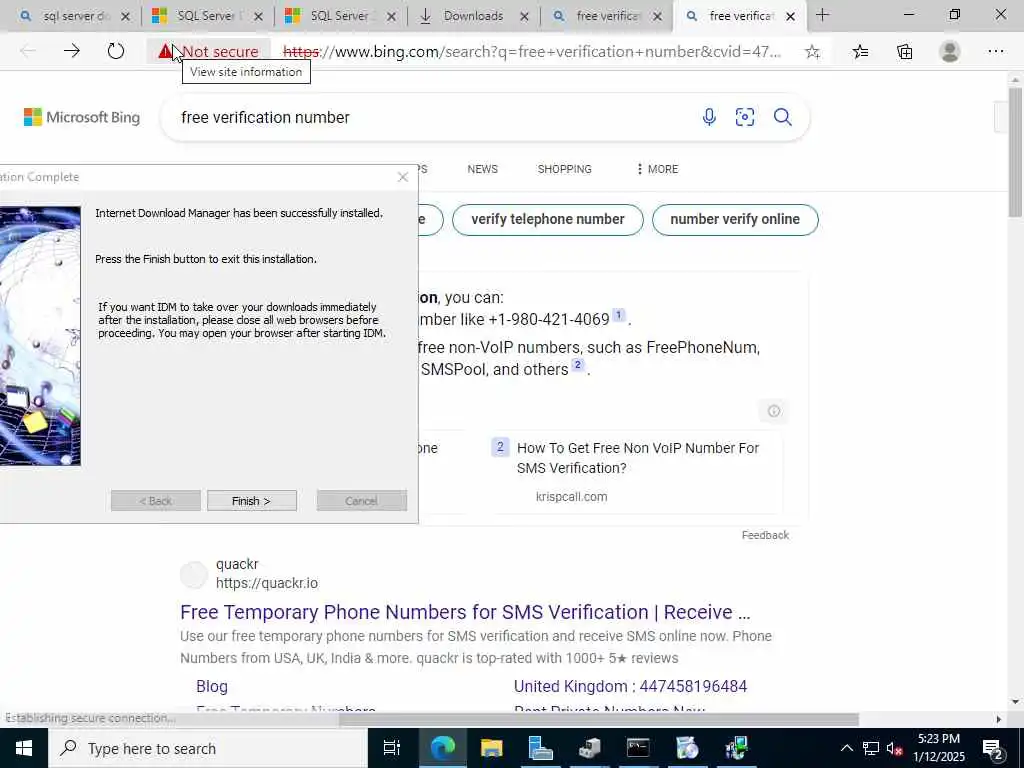Open the muted speaker volume icon
This screenshot has height=768, width=1024.
pyautogui.click(x=894, y=748)
